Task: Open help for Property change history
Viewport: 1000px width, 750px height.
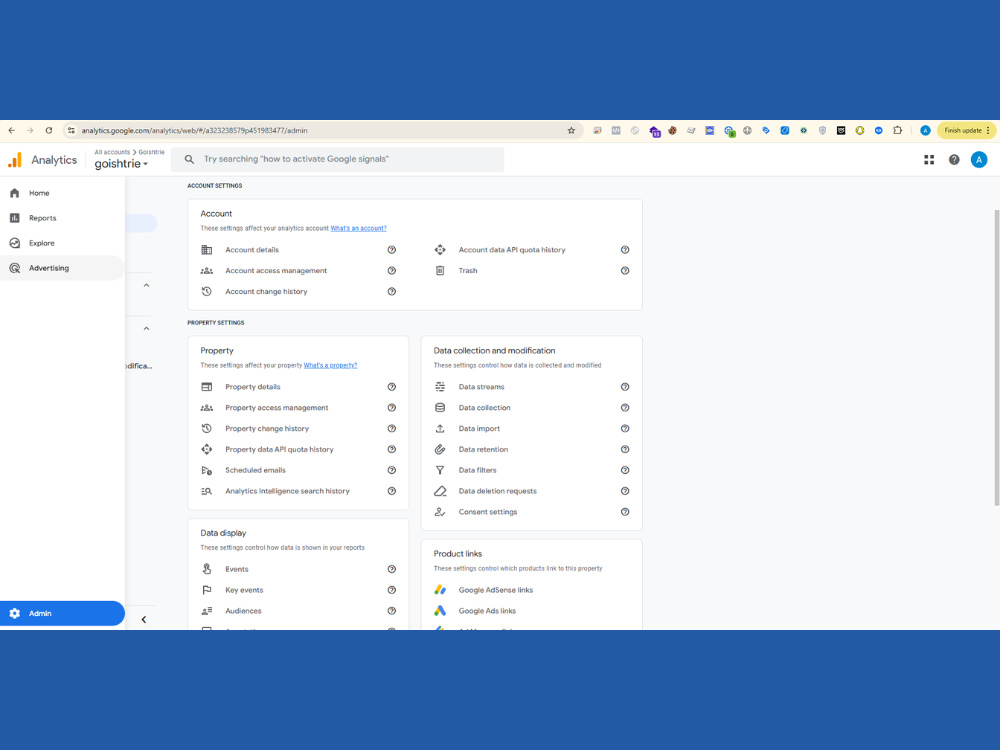Action: coord(392,429)
